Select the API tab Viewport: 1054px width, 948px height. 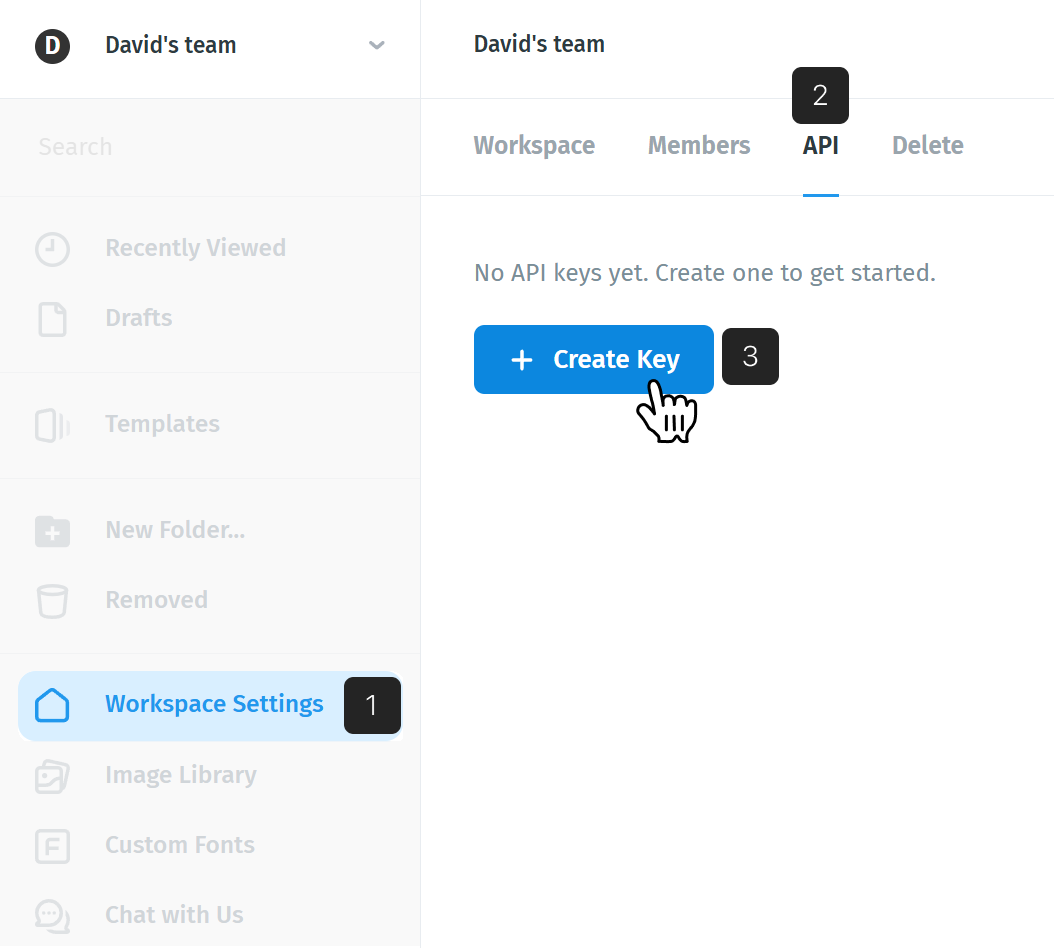click(821, 146)
